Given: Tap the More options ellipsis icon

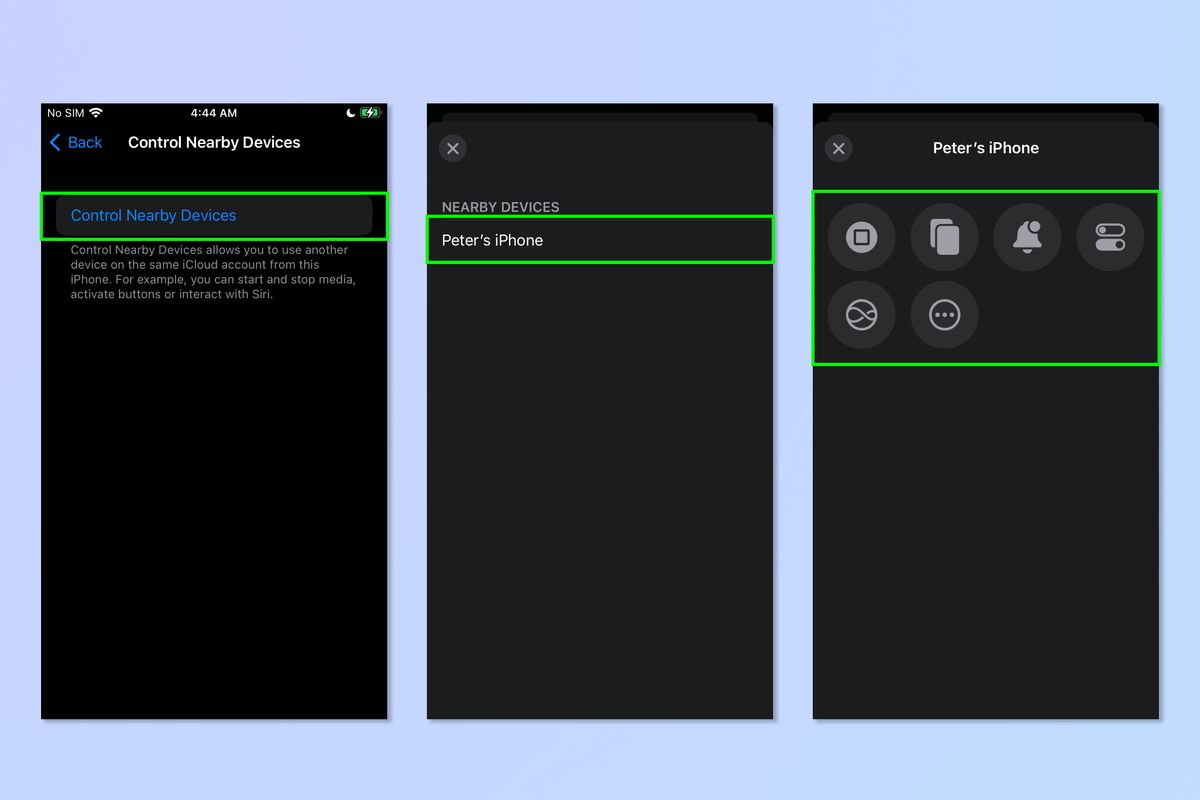Looking at the screenshot, I should 944,315.
